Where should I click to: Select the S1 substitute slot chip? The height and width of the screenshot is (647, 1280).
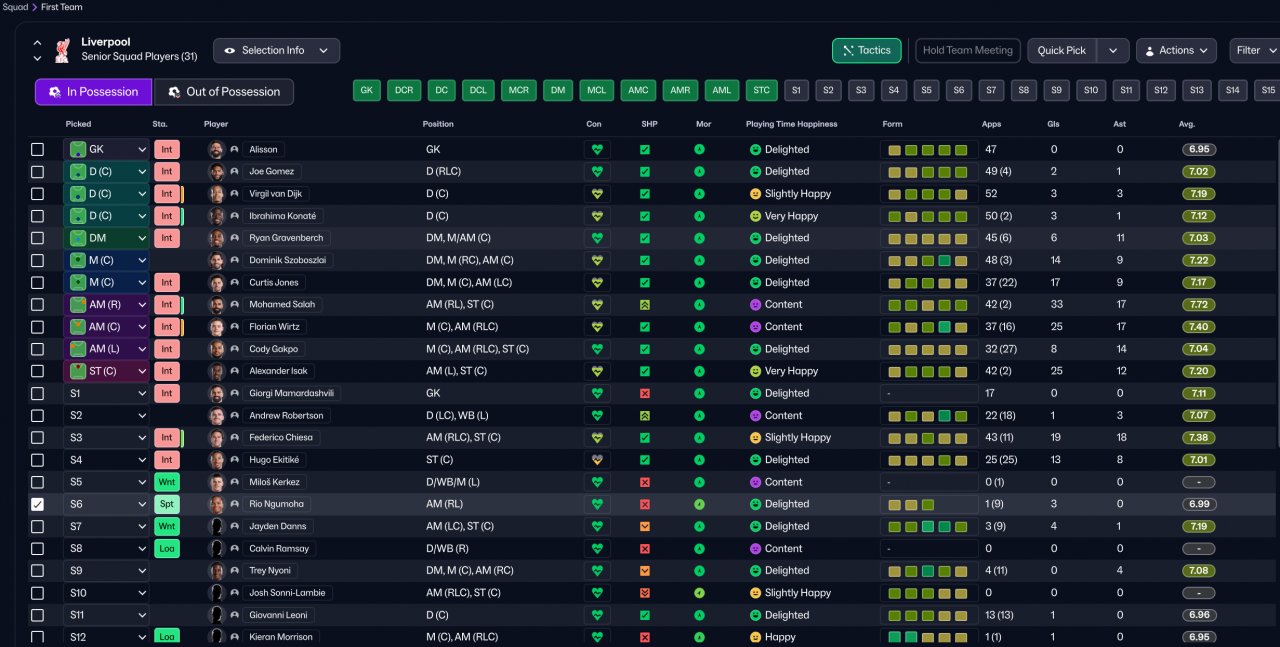796,91
